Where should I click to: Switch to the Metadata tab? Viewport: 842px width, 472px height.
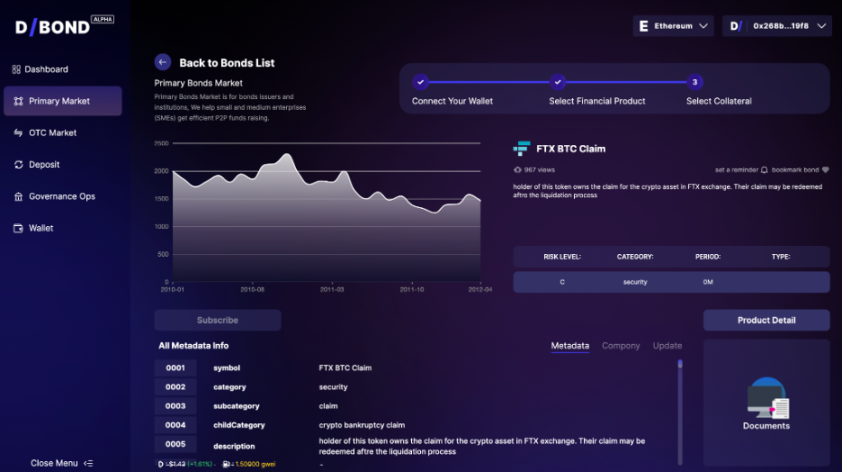click(x=570, y=346)
